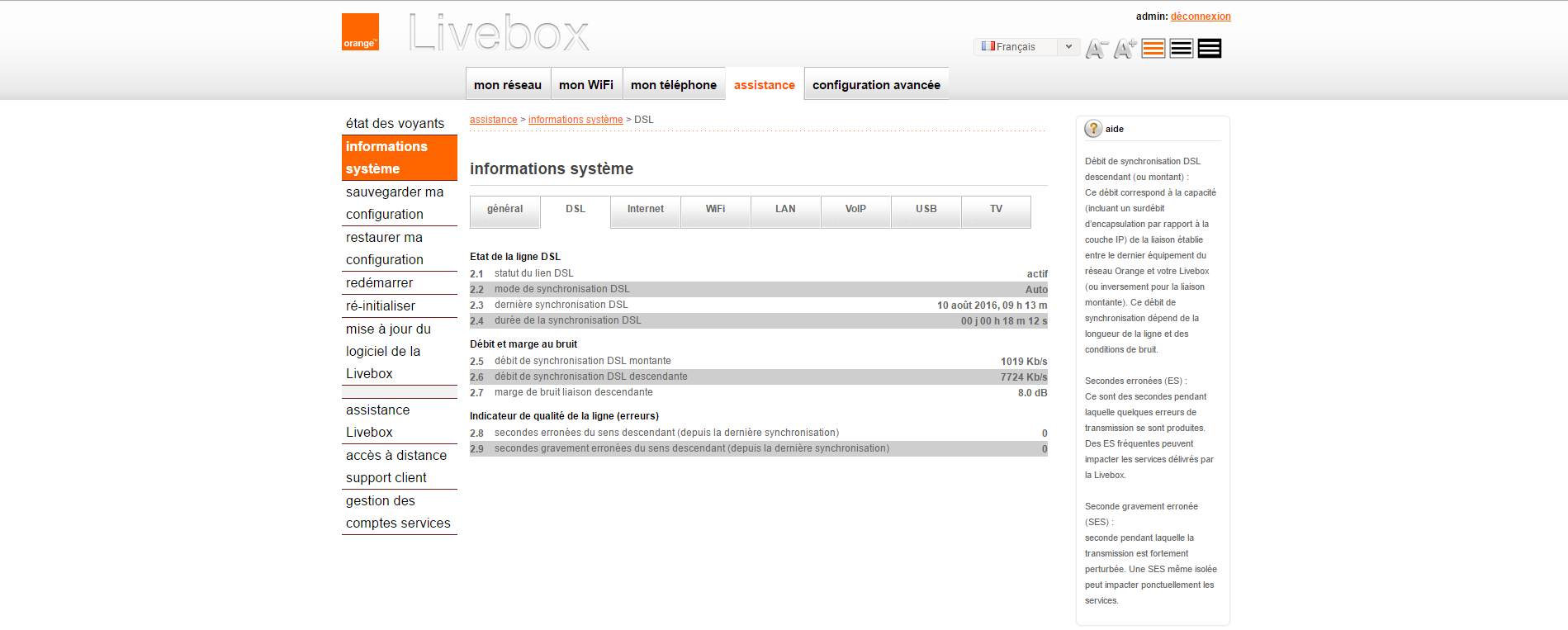
Task: Go to configuration avancée tab
Action: 876,85
